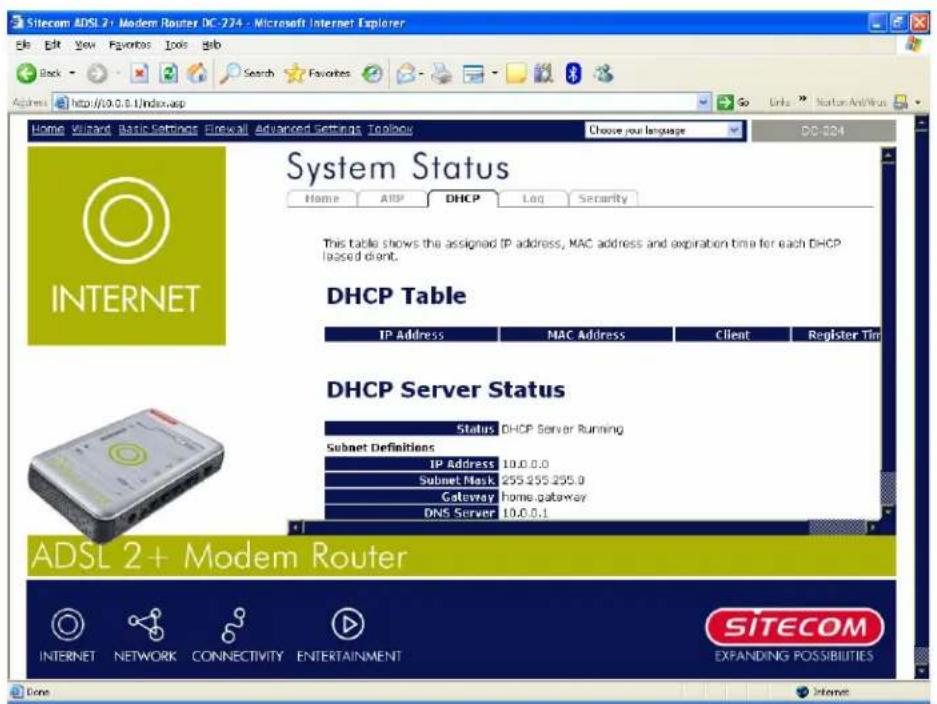Click the Home navigation link
Image resolution: width=937 pixels, height=704 pixels.
48,129
